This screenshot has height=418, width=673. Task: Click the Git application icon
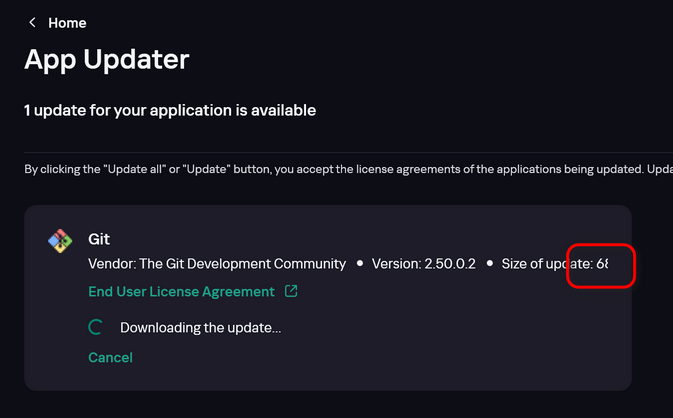60,241
